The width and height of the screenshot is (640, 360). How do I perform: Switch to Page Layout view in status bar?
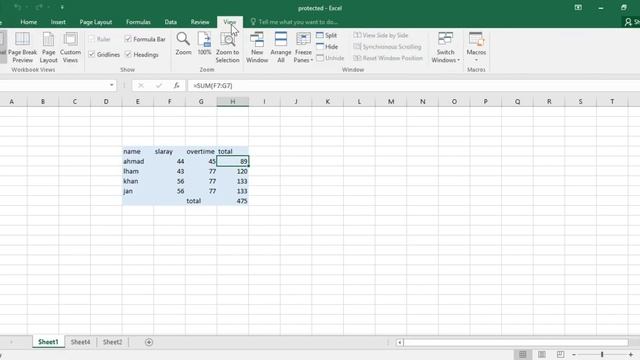point(542,354)
